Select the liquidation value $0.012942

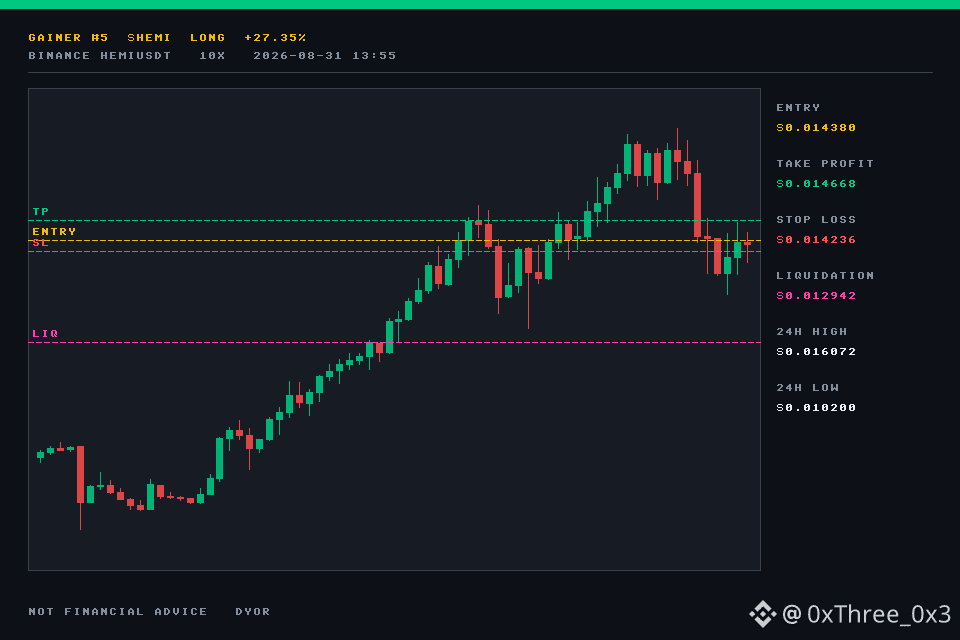click(816, 296)
